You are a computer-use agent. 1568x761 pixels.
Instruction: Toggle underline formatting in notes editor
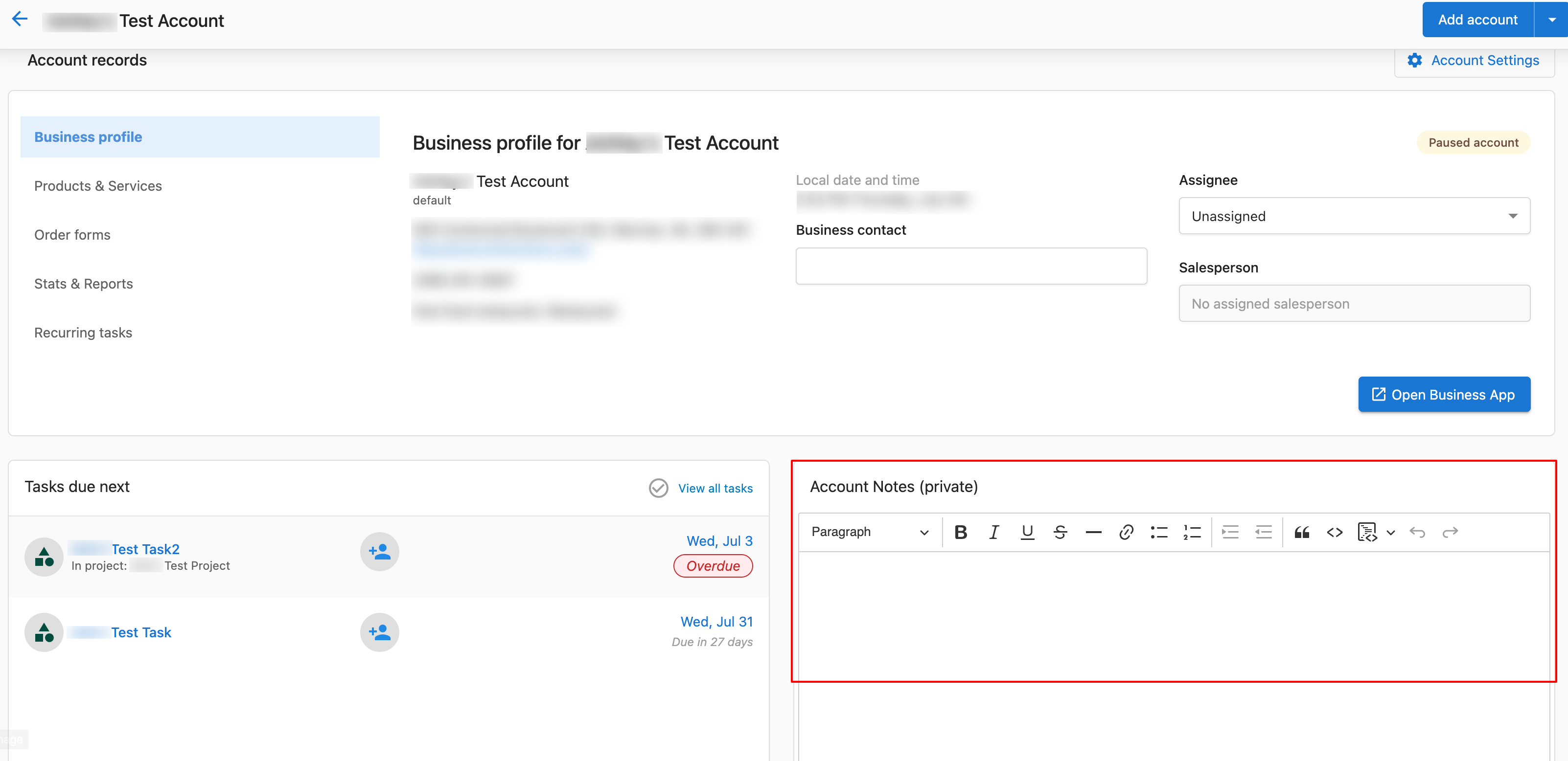[1028, 532]
